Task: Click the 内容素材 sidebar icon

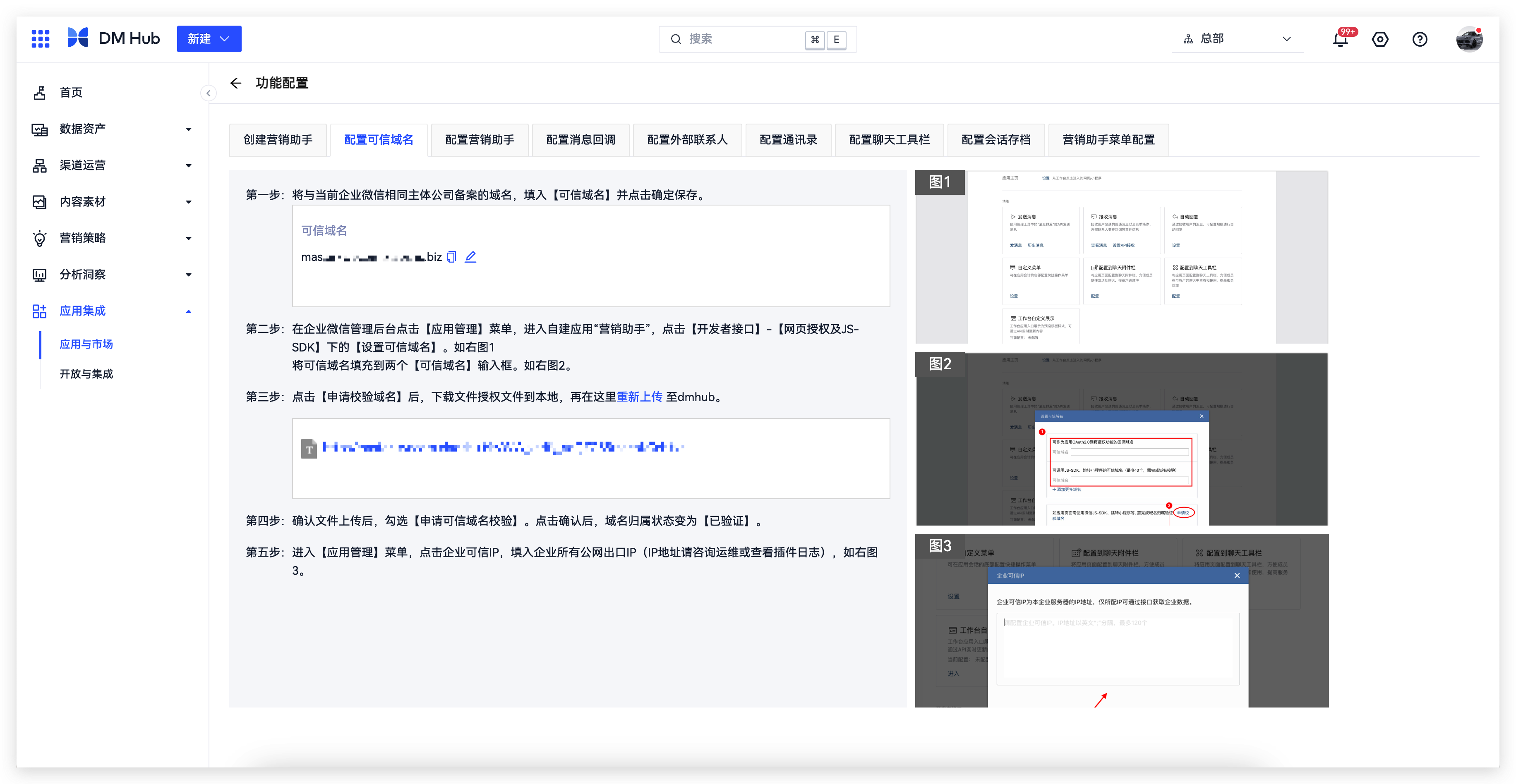Action: pyautogui.click(x=39, y=202)
